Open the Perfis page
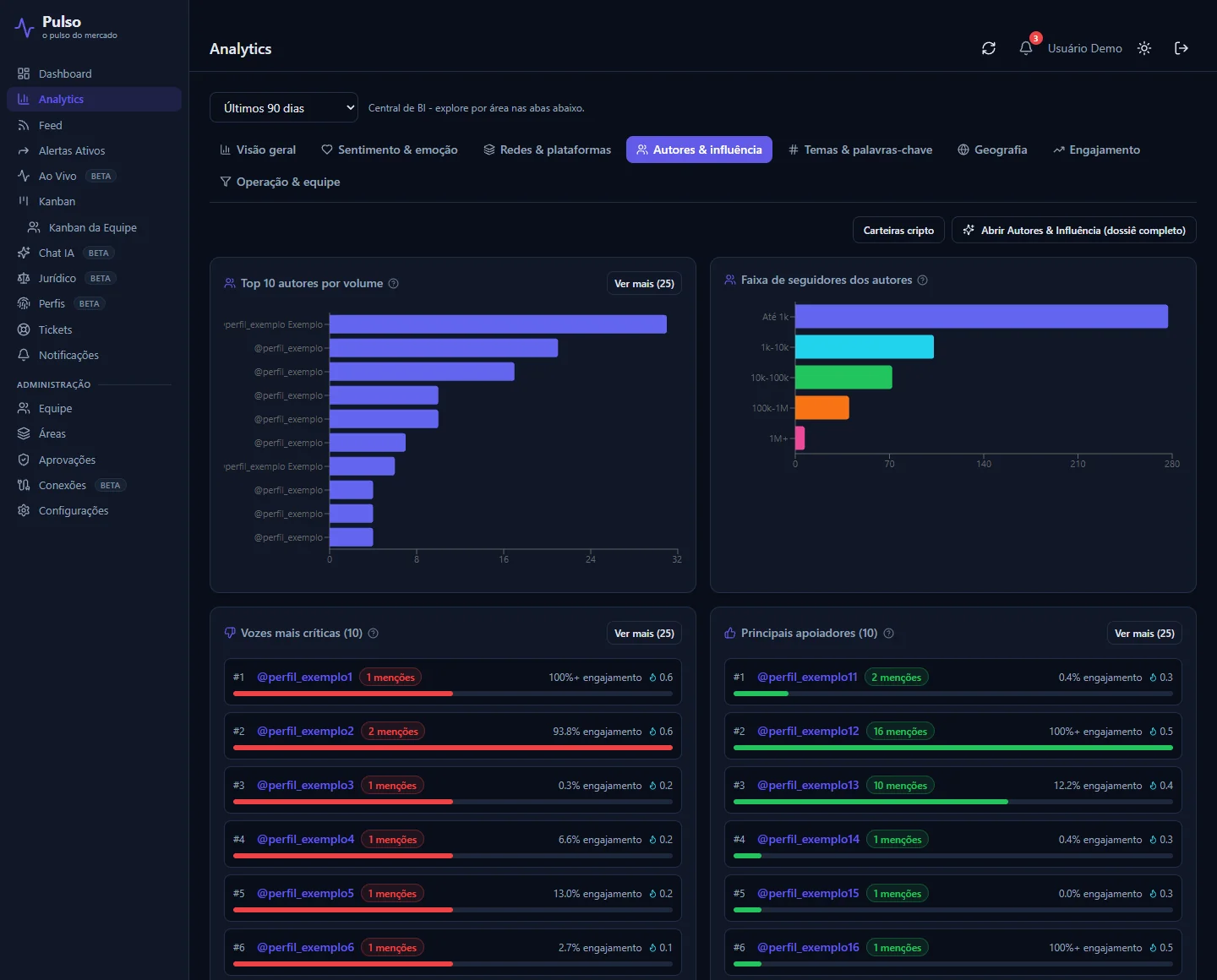 tap(94, 303)
